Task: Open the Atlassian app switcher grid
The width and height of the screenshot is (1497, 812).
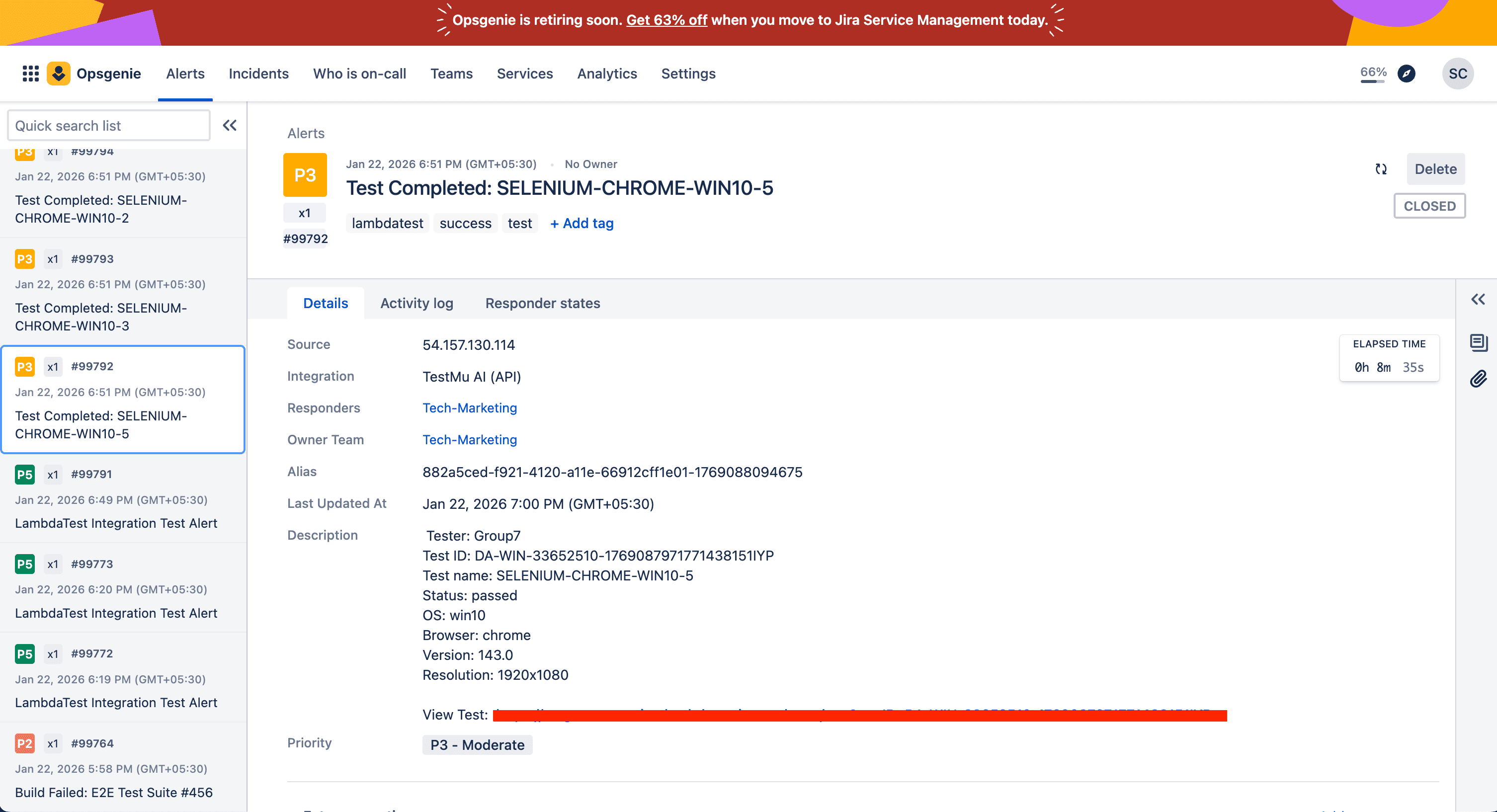Action: click(30, 73)
